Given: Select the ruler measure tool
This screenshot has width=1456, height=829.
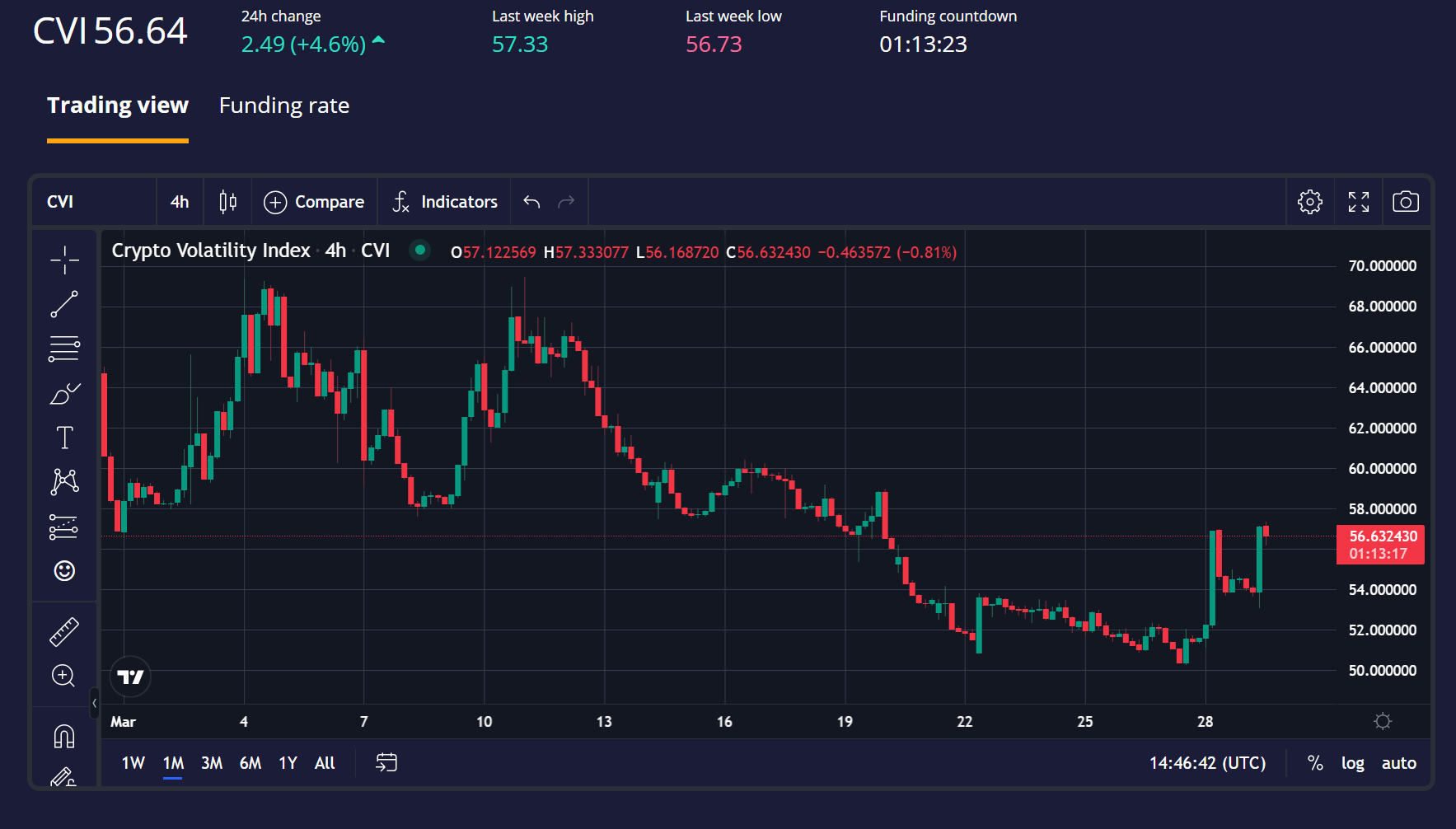Looking at the screenshot, I should pyautogui.click(x=64, y=632).
